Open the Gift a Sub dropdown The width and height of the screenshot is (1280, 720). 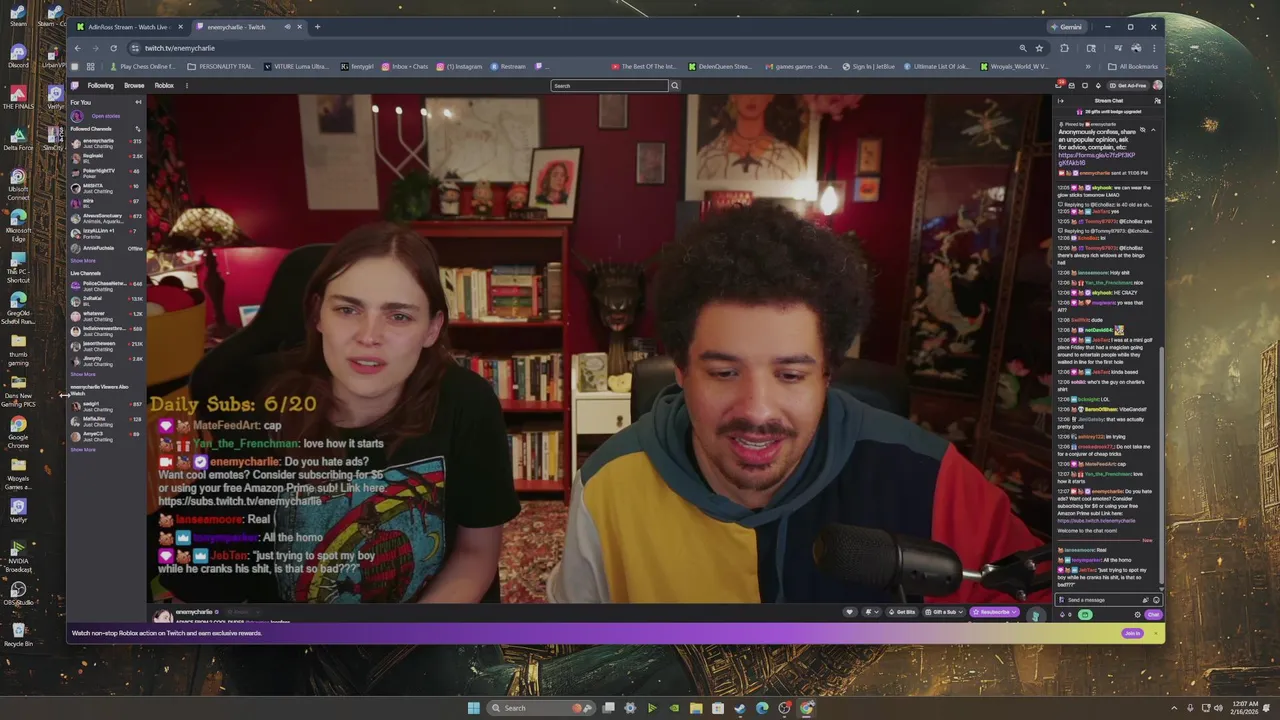click(x=943, y=612)
